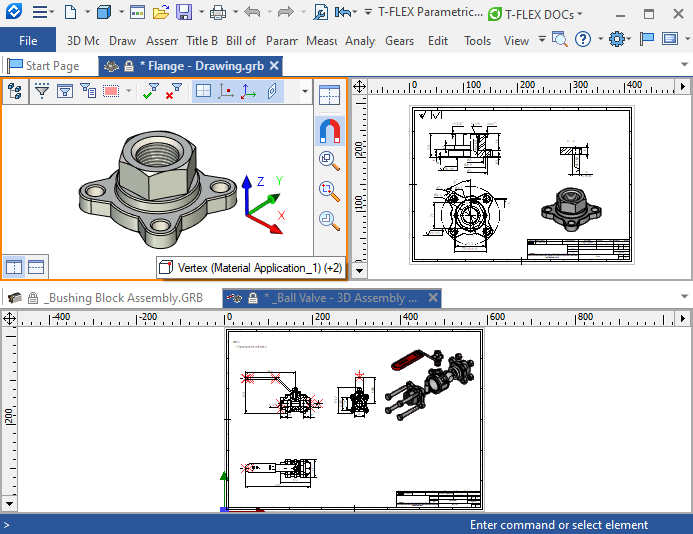Click the left-arrow toolbar icon beside the properties icon
Viewport: 693px width, 534px height.
click(343, 12)
